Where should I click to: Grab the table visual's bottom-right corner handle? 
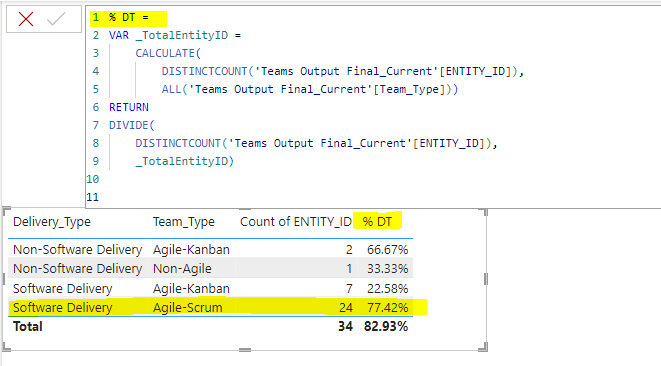(484, 347)
